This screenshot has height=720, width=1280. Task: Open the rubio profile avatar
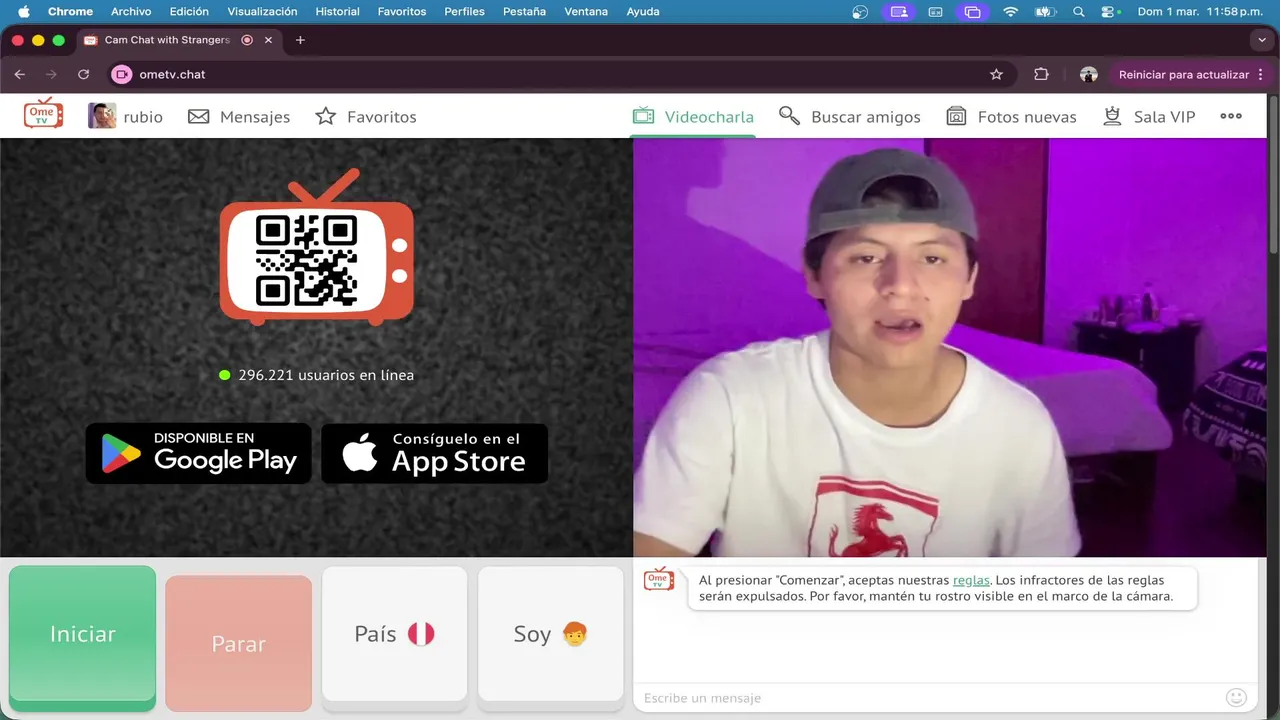click(102, 116)
